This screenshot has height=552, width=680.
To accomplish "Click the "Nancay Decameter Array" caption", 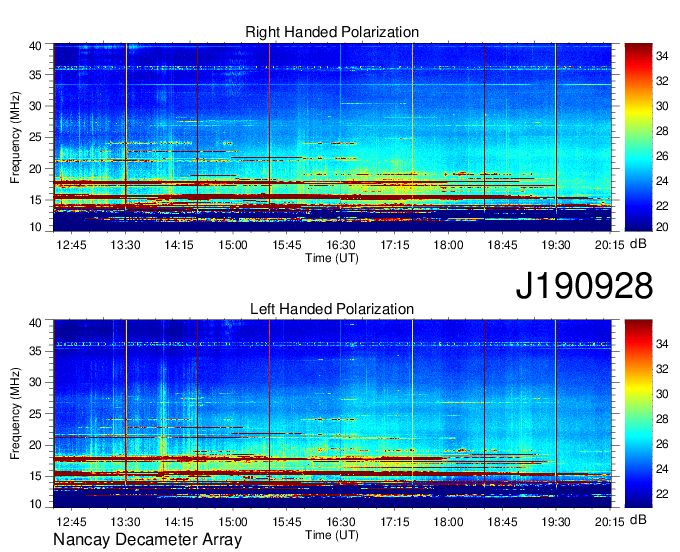I will click(x=147, y=540).
